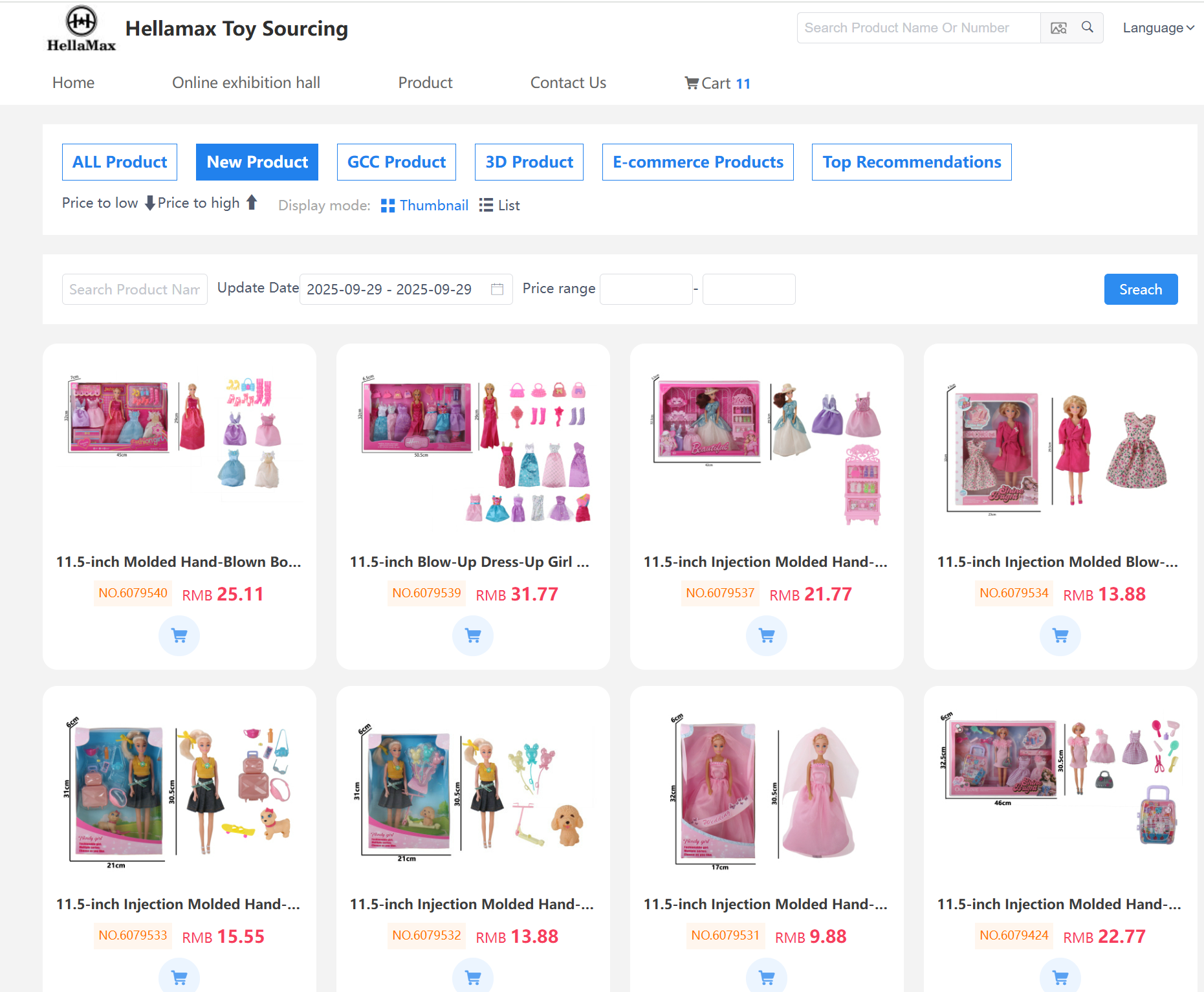
Task: Open the Update Date range picker
Action: 406,289
